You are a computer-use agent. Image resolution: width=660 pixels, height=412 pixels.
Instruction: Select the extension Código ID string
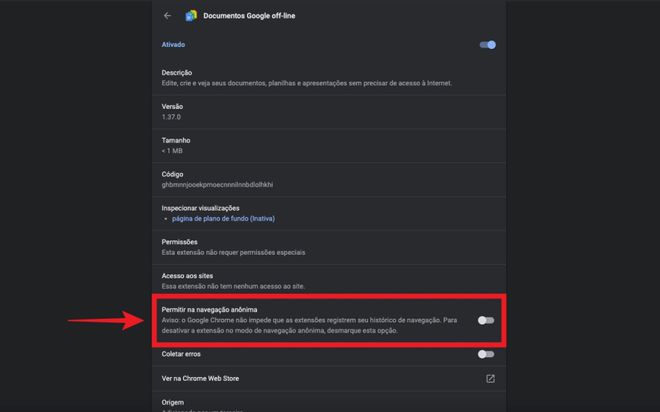[217, 185]
